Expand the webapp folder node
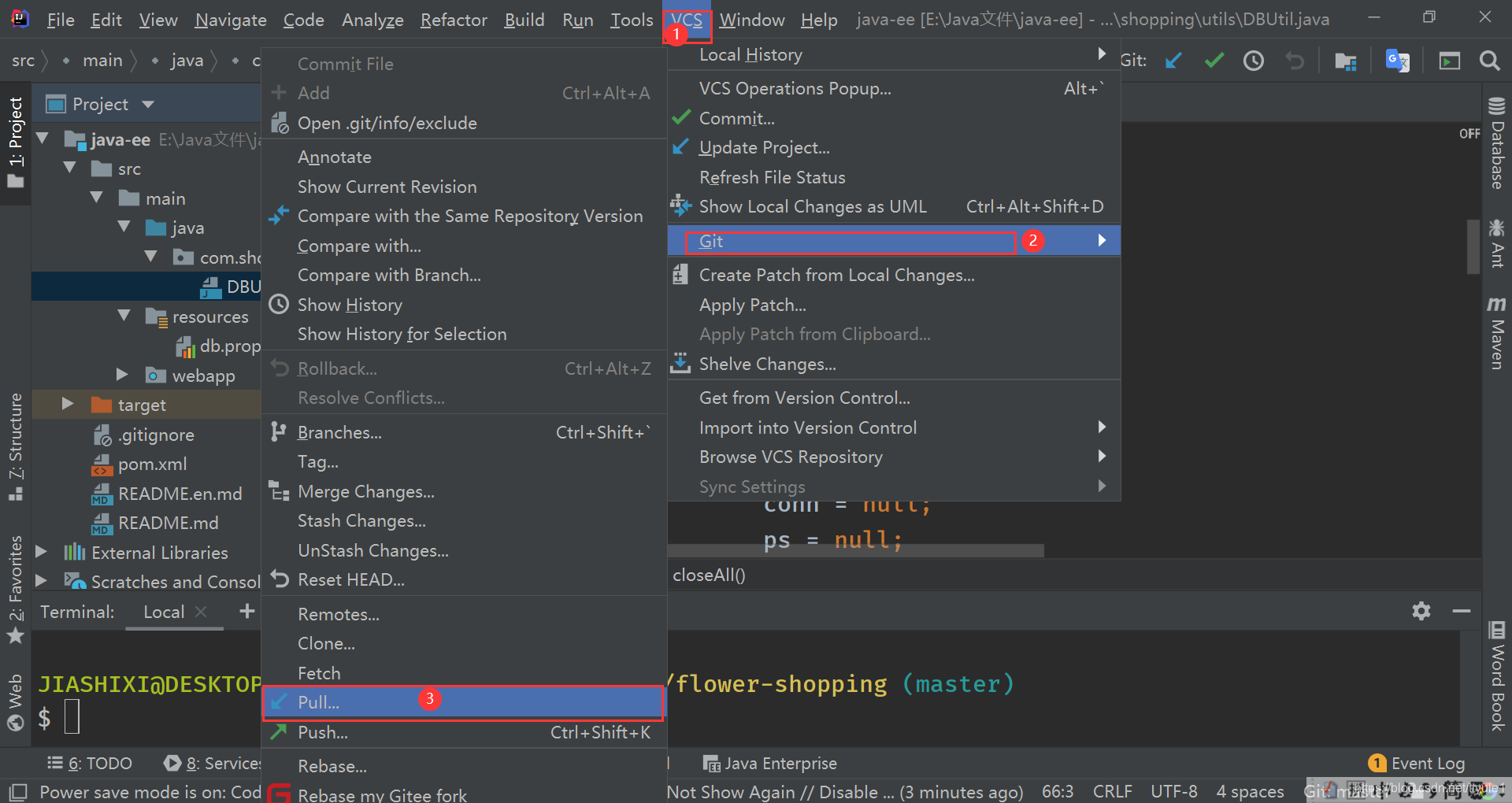 tap(122, 374)
